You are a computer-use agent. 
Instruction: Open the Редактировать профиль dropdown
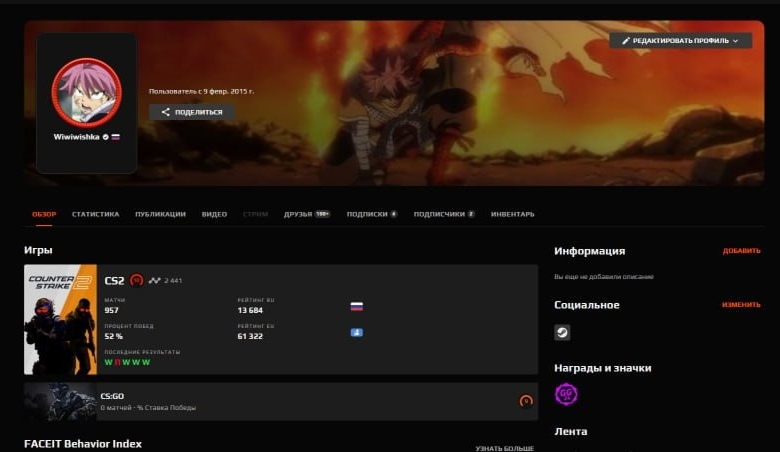click(680, 41)
